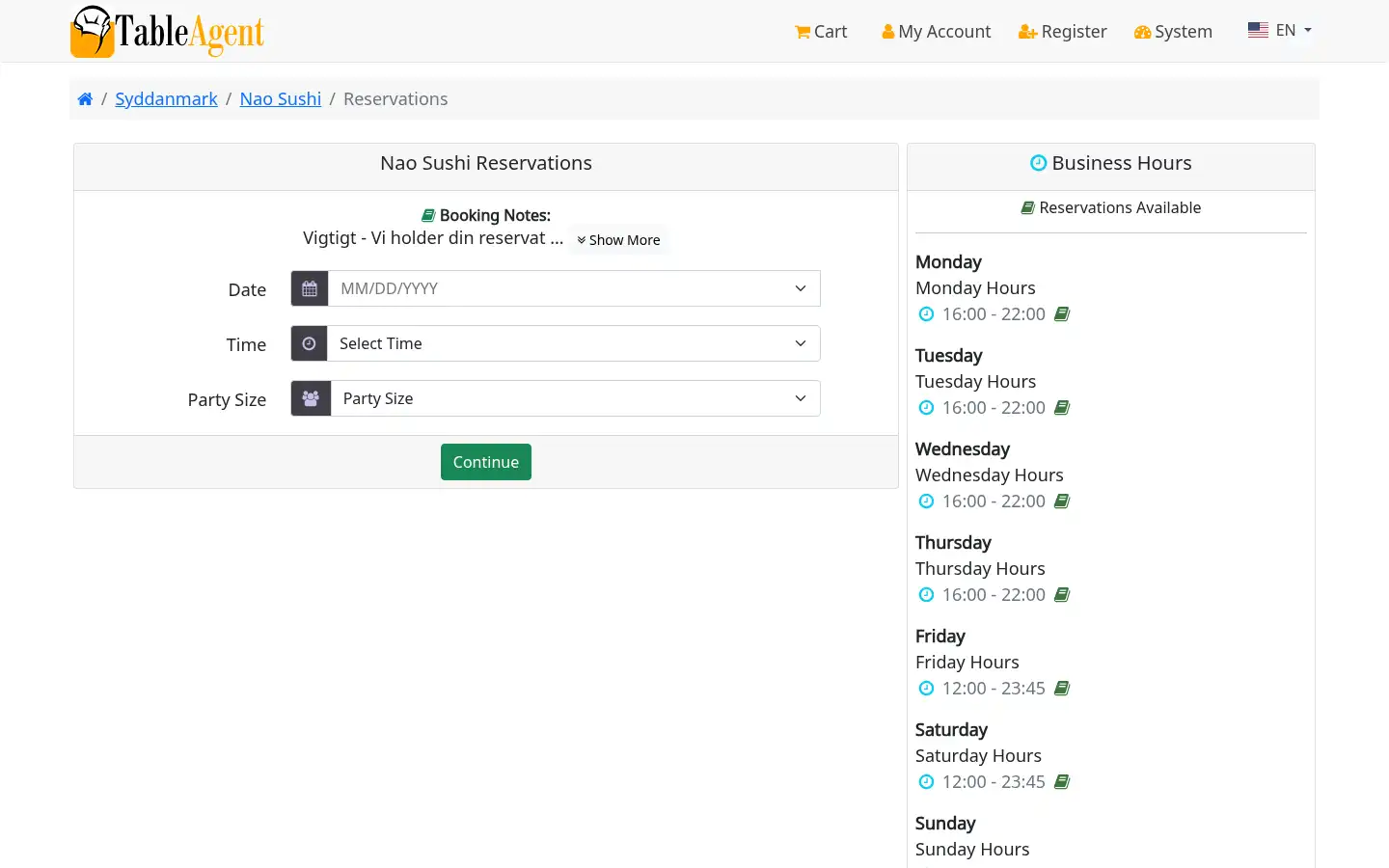Follow the Nao Sushi breadcrumb link
Viewport: 1389px width, 868px height.
281,99
